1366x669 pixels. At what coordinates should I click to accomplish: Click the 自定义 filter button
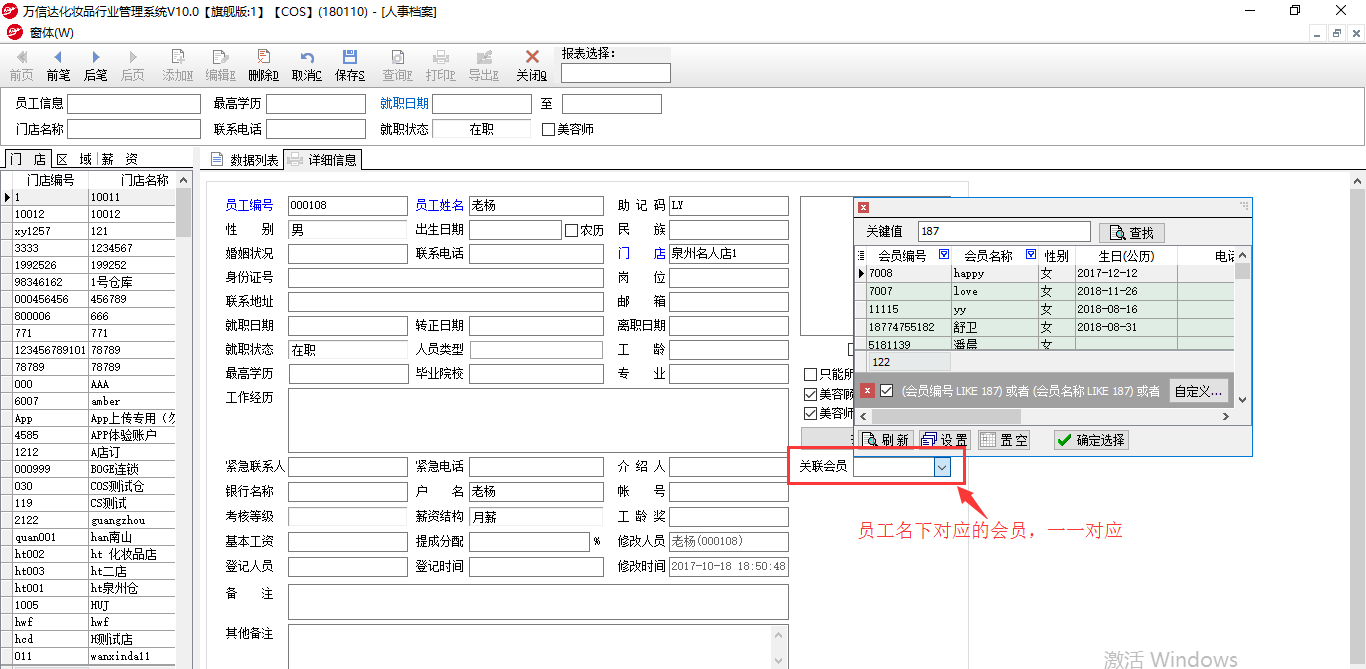point(1199,391)
